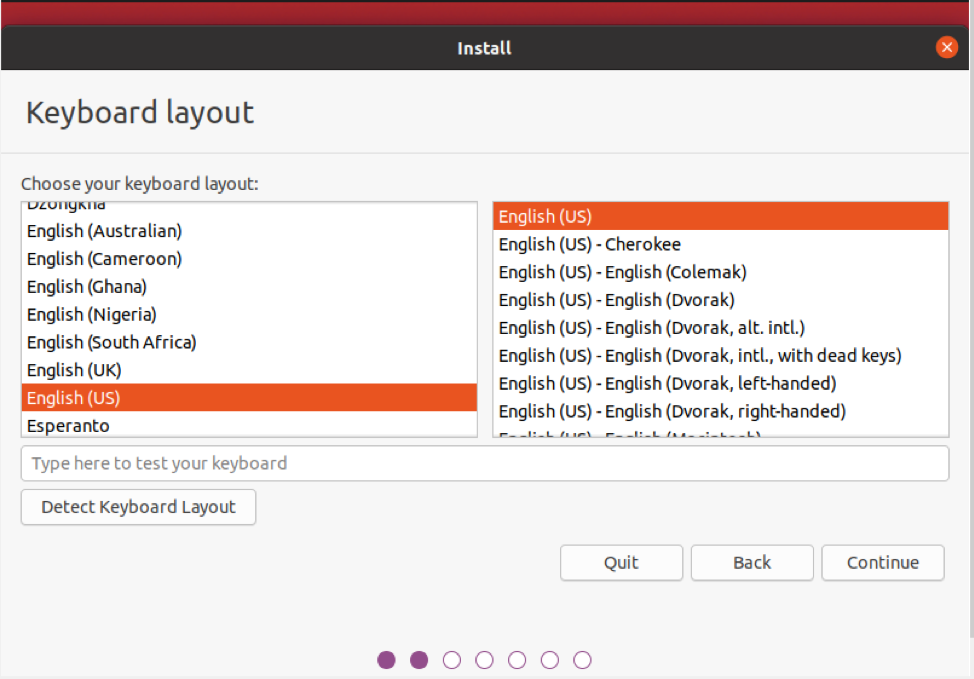The width and height of the screenshot is (974, 679).
Task: Select Dvorak, alt. intl. variant
Action: [651, 328]
